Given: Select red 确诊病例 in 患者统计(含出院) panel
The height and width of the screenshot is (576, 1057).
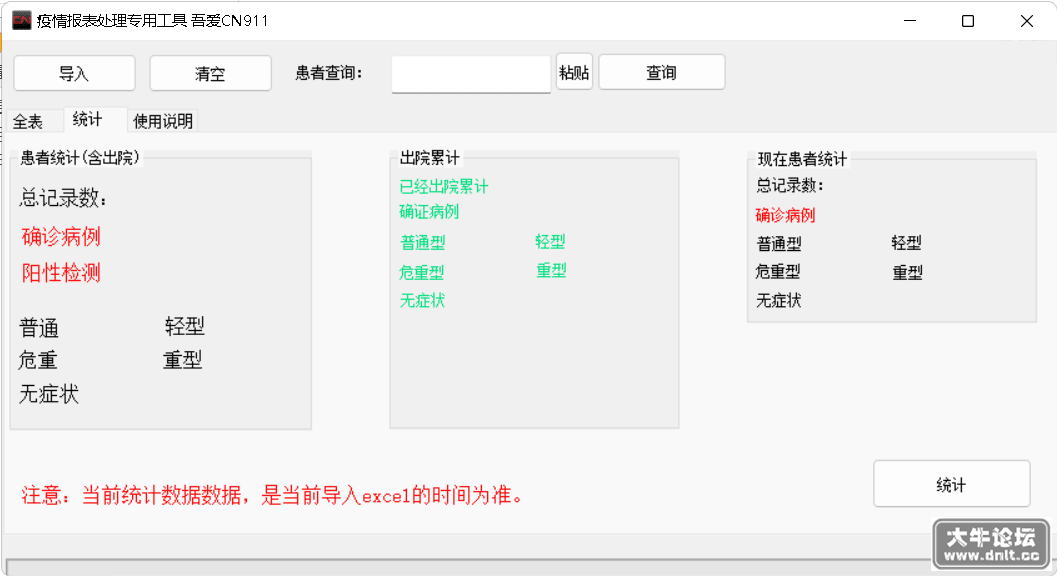Looking at the screenshot, I should coord(61,237).
